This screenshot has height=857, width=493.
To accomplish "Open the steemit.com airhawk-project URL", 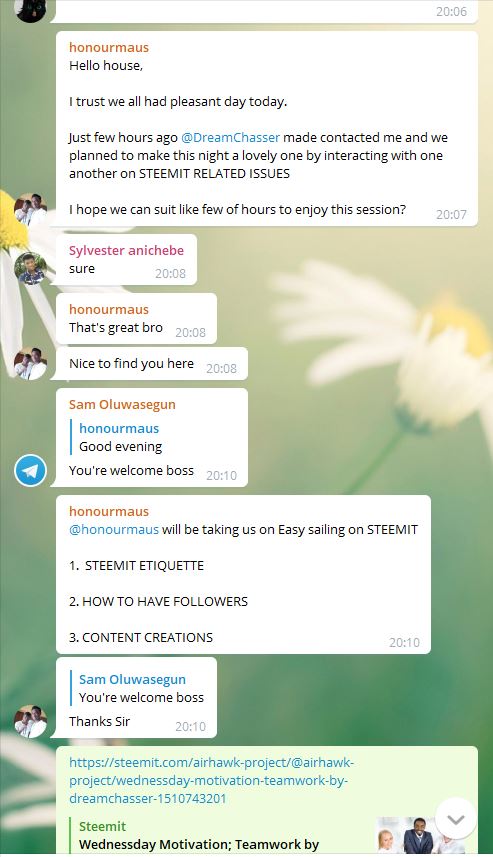I will [212, 780].
